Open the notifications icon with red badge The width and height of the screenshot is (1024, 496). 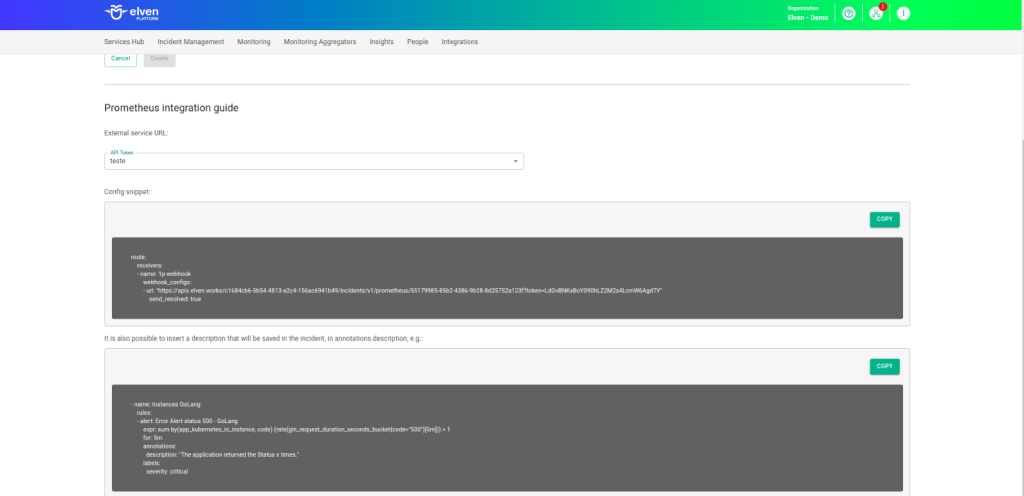[876, 13]
